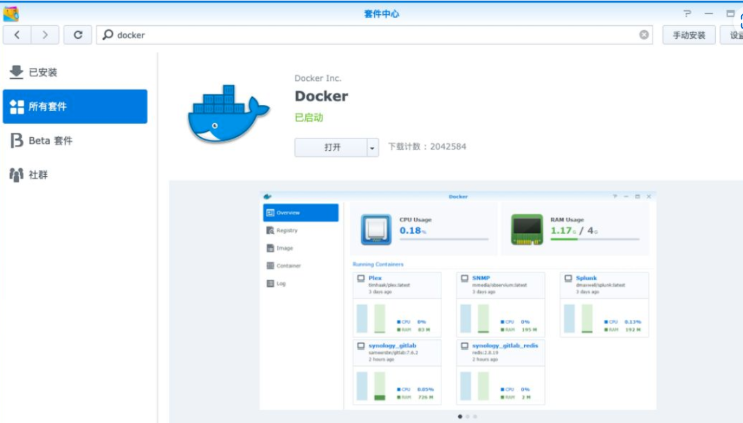The width and height of the screenshot is (743, 423).
Task: Click the Plex container monitor icon
Action: coord(361,279)
